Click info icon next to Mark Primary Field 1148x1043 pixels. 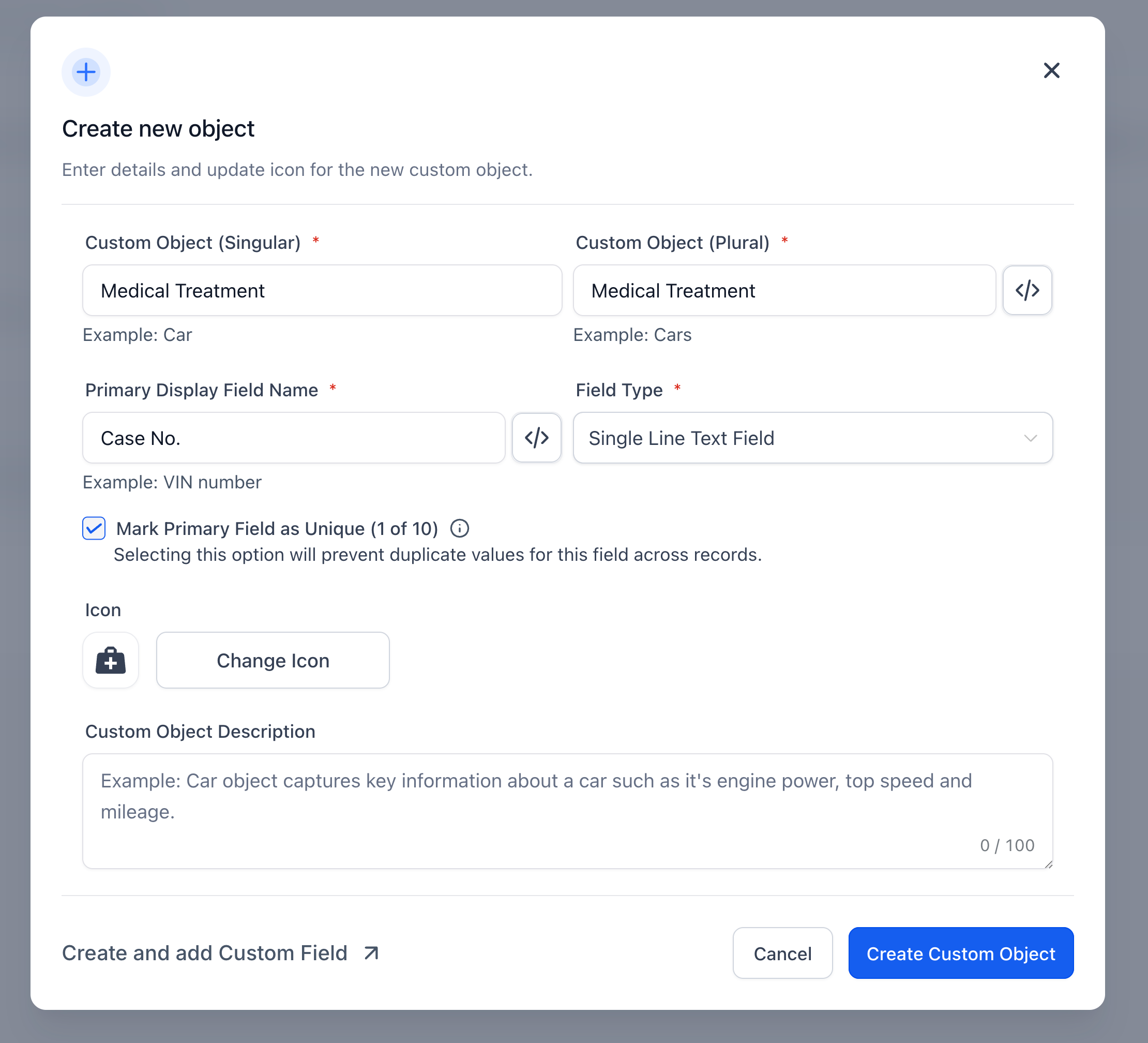pyautogui.click(x=460, y=529)
